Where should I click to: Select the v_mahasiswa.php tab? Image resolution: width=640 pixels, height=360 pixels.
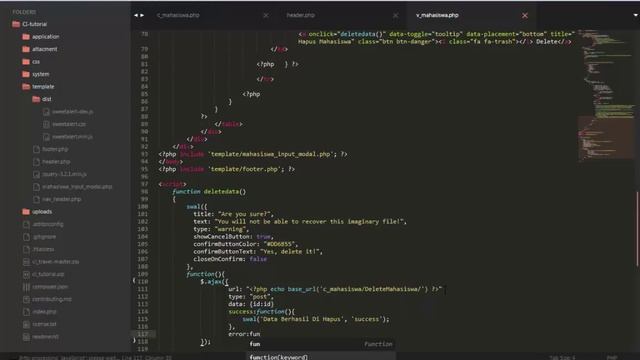click(x=437, y=15)
